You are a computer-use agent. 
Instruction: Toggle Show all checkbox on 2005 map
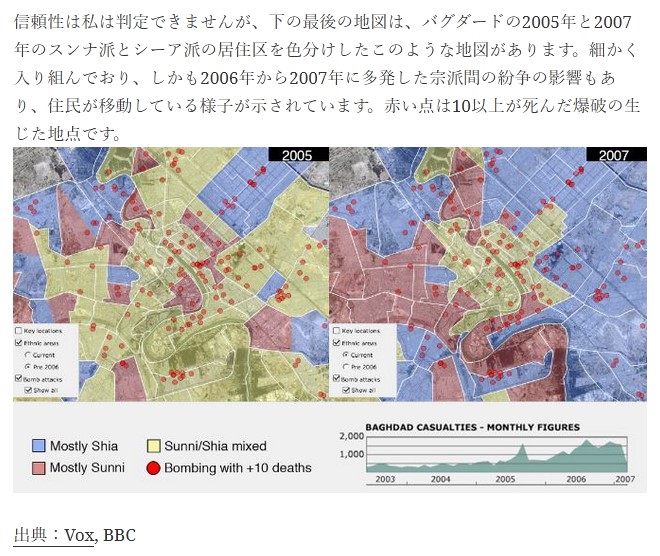28,390
